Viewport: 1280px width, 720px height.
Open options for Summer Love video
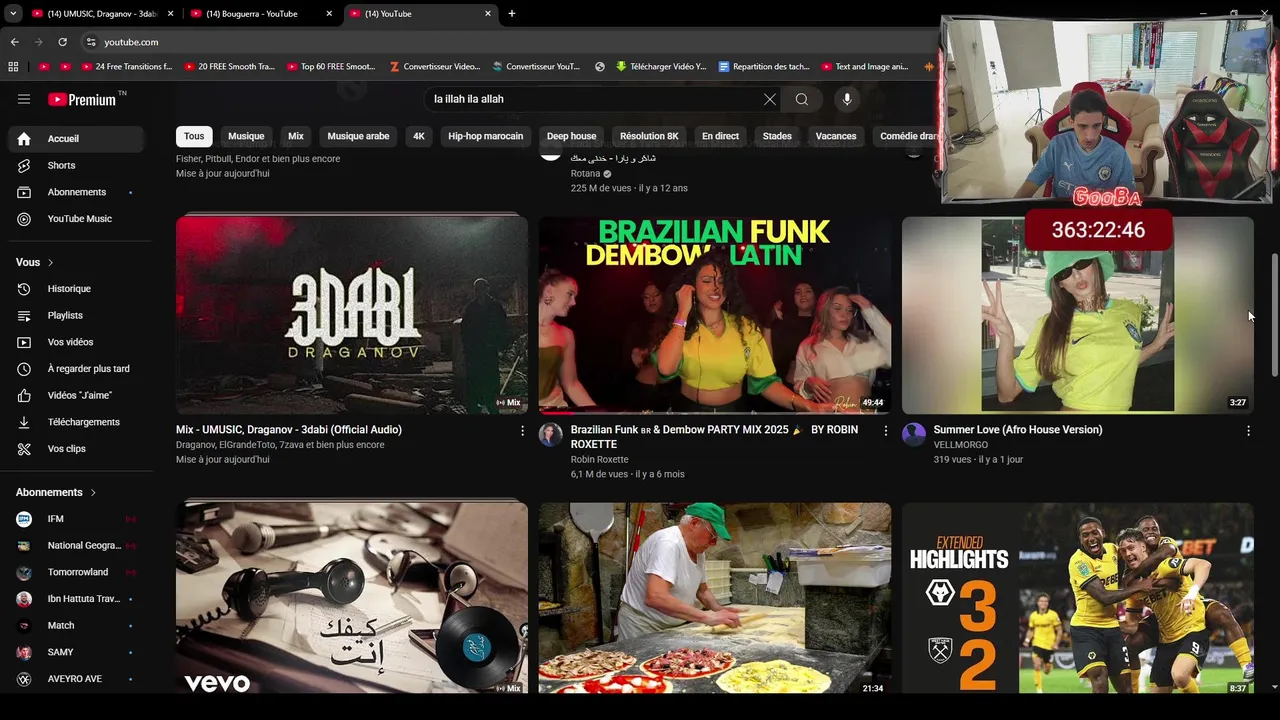point(1248,431)
